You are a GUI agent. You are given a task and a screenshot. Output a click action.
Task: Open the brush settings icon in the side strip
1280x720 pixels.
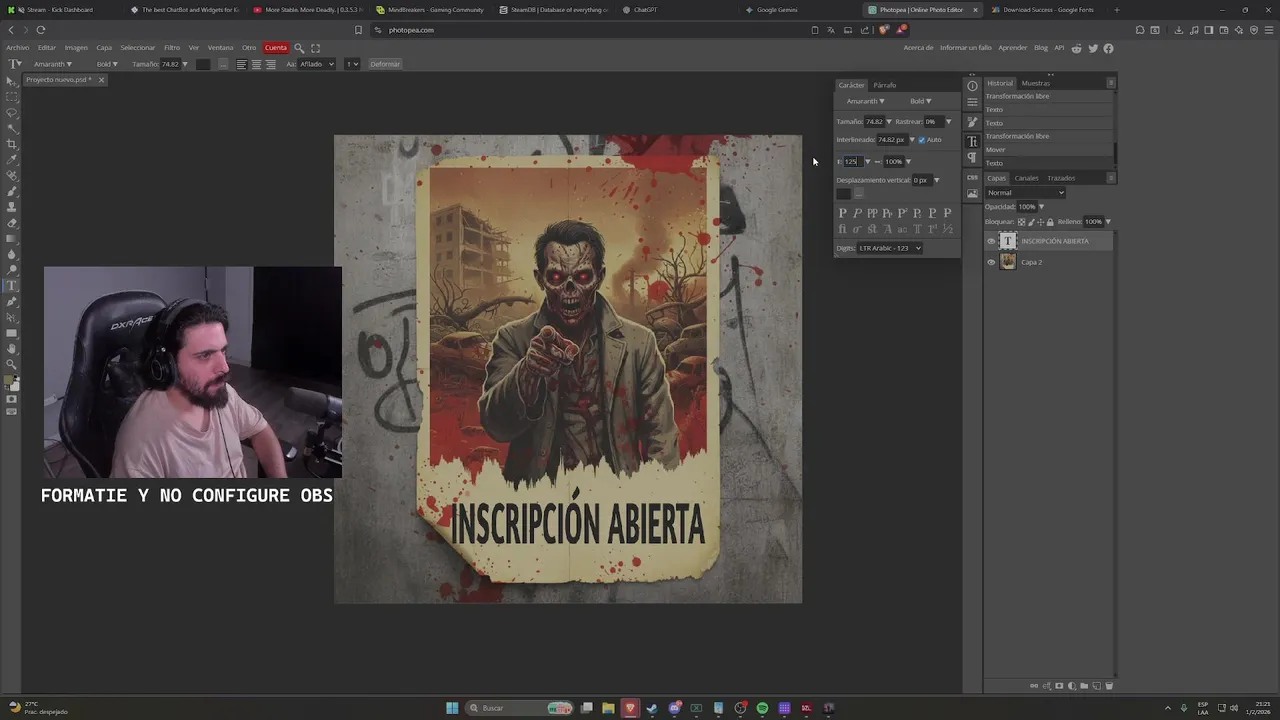(972, 122)
